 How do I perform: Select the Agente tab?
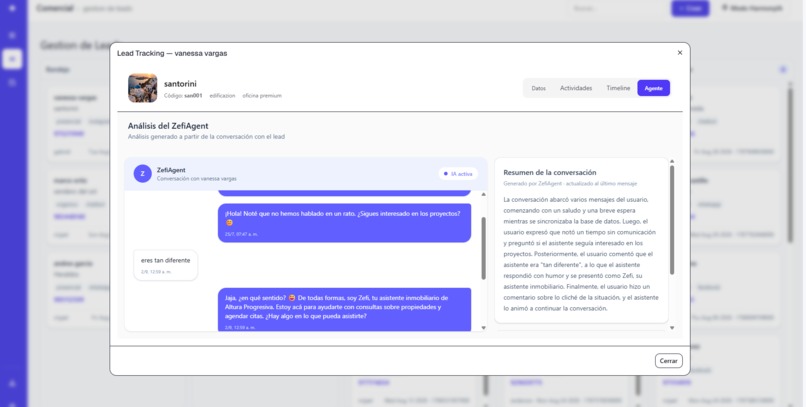coord(653,88)
